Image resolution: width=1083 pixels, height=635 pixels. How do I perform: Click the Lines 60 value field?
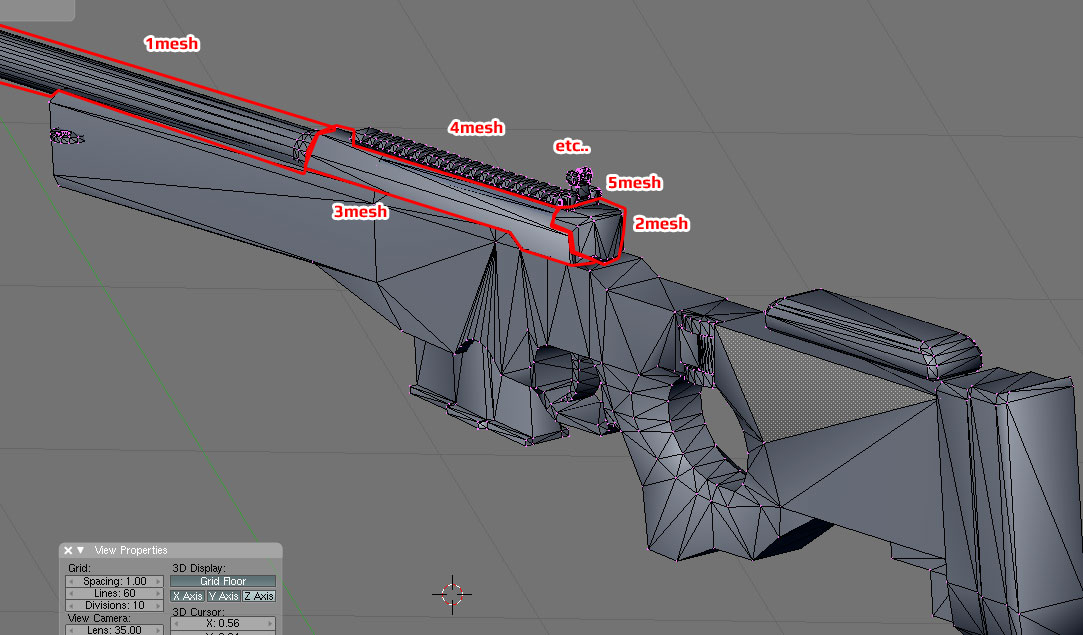(115, 594)
